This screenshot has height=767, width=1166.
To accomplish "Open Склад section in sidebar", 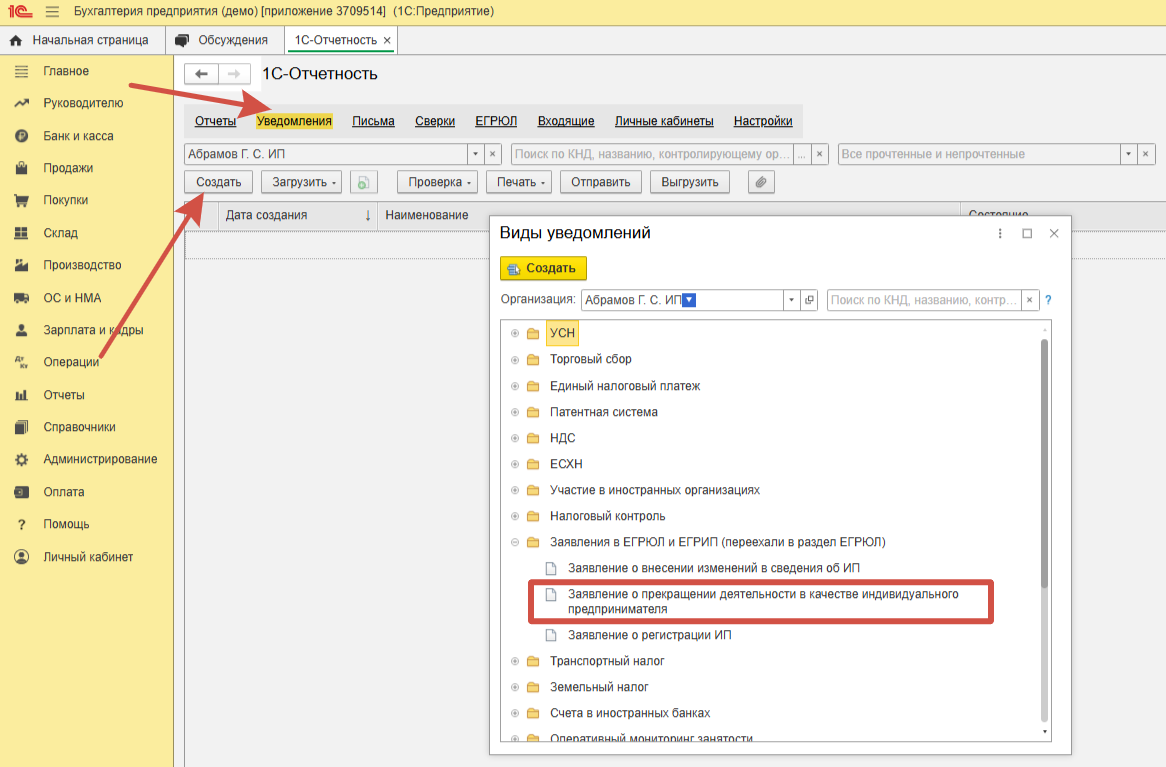I will tap(60, 233).
